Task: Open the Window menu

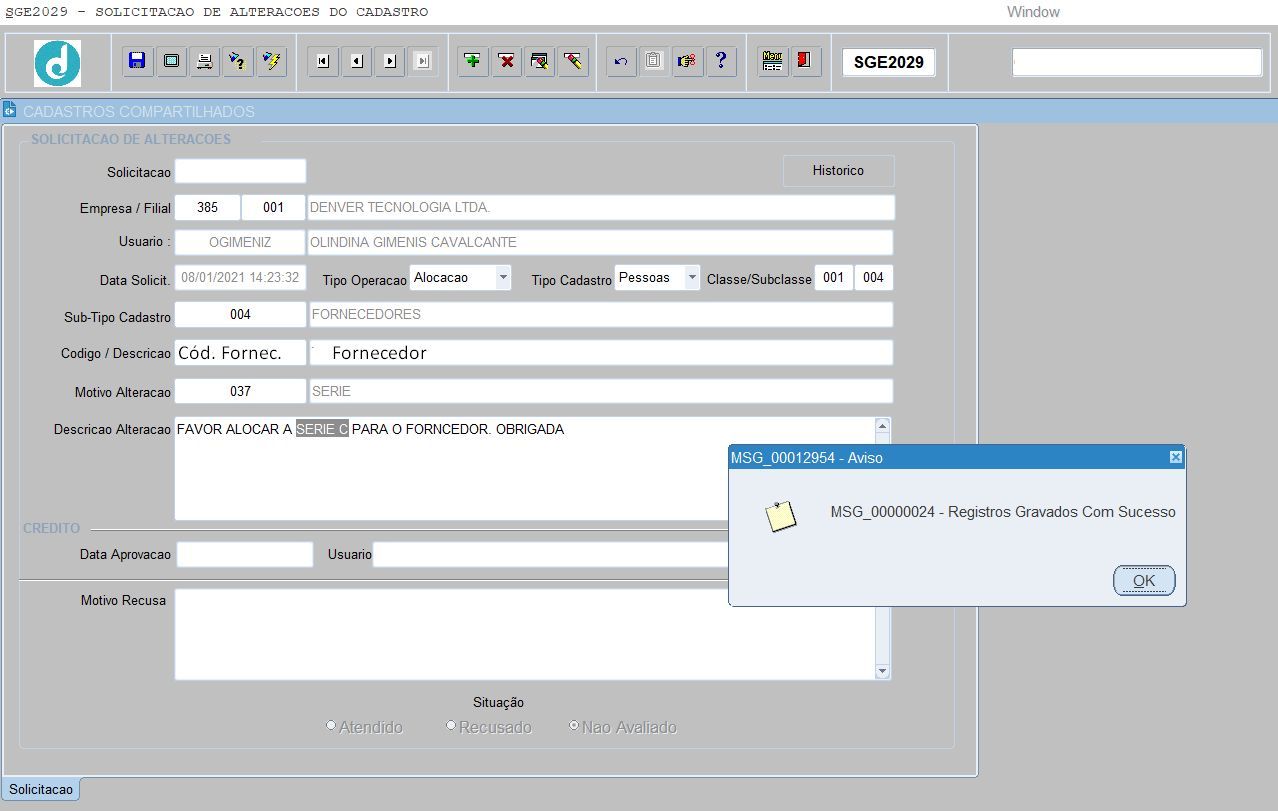Action: [1033, 12]
